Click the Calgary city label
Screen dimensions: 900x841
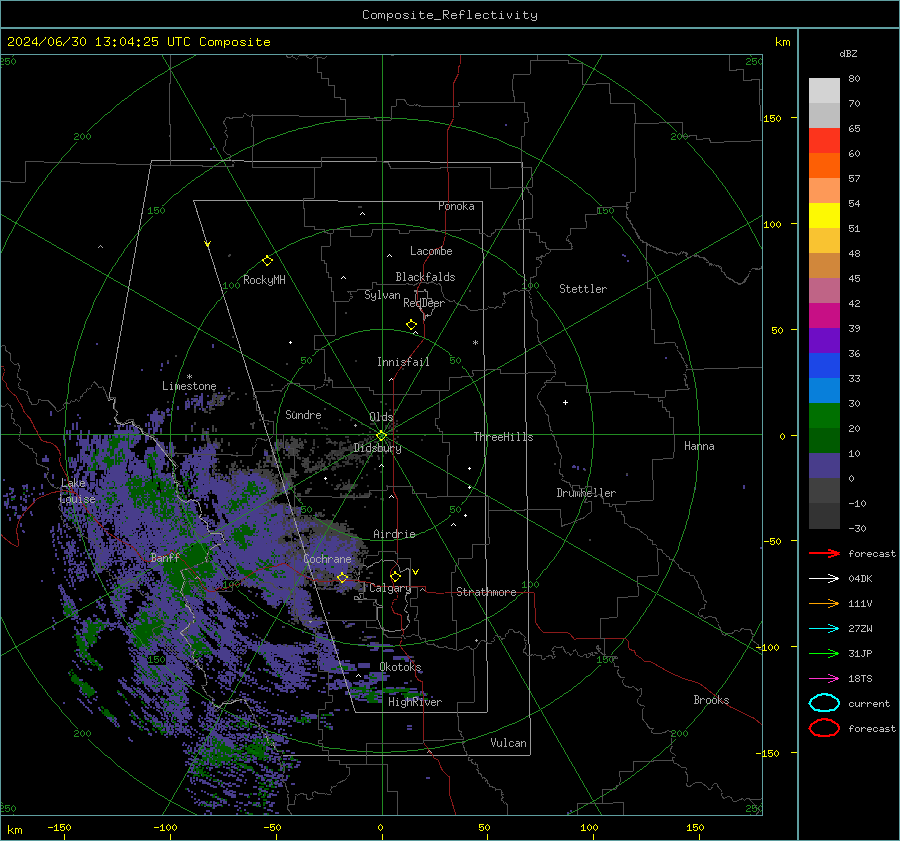click(x=390, y=588)
